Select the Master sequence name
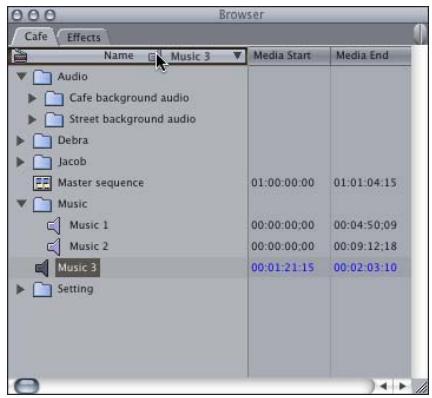Viewport: 432px width, 398px height. point(101,183)
